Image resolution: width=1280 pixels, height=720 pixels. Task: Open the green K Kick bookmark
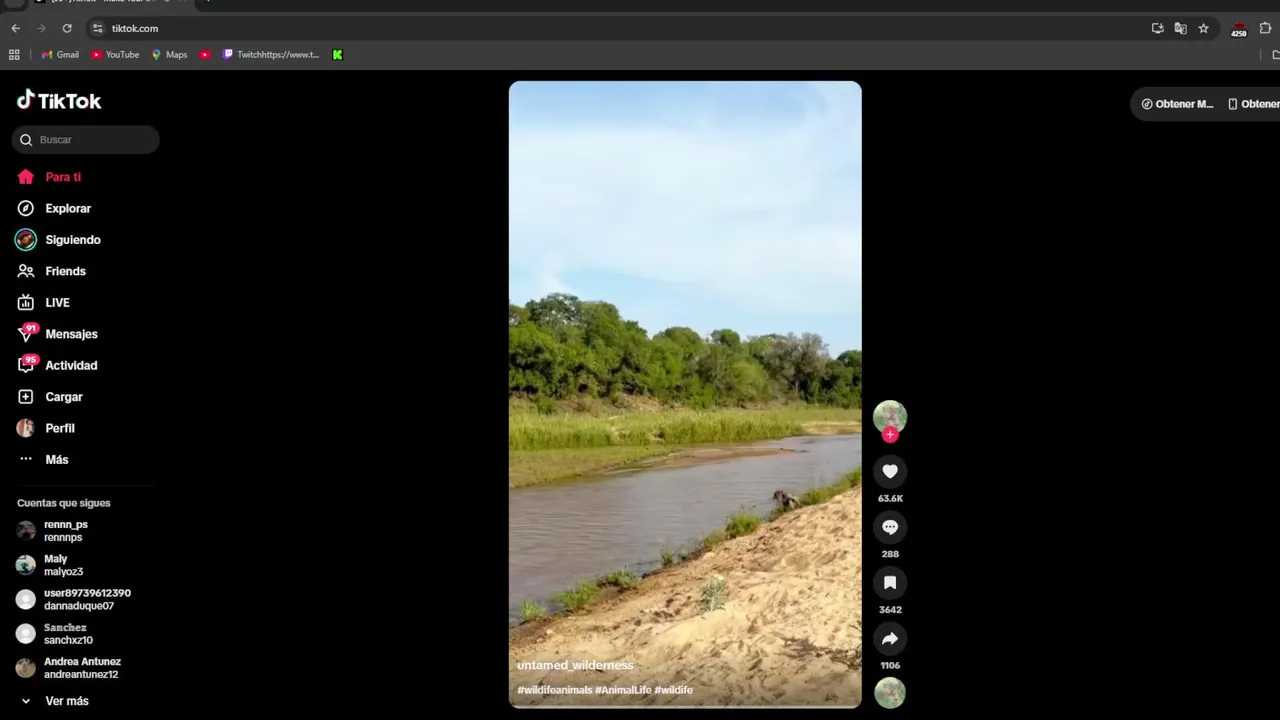(x=337, y=55)
